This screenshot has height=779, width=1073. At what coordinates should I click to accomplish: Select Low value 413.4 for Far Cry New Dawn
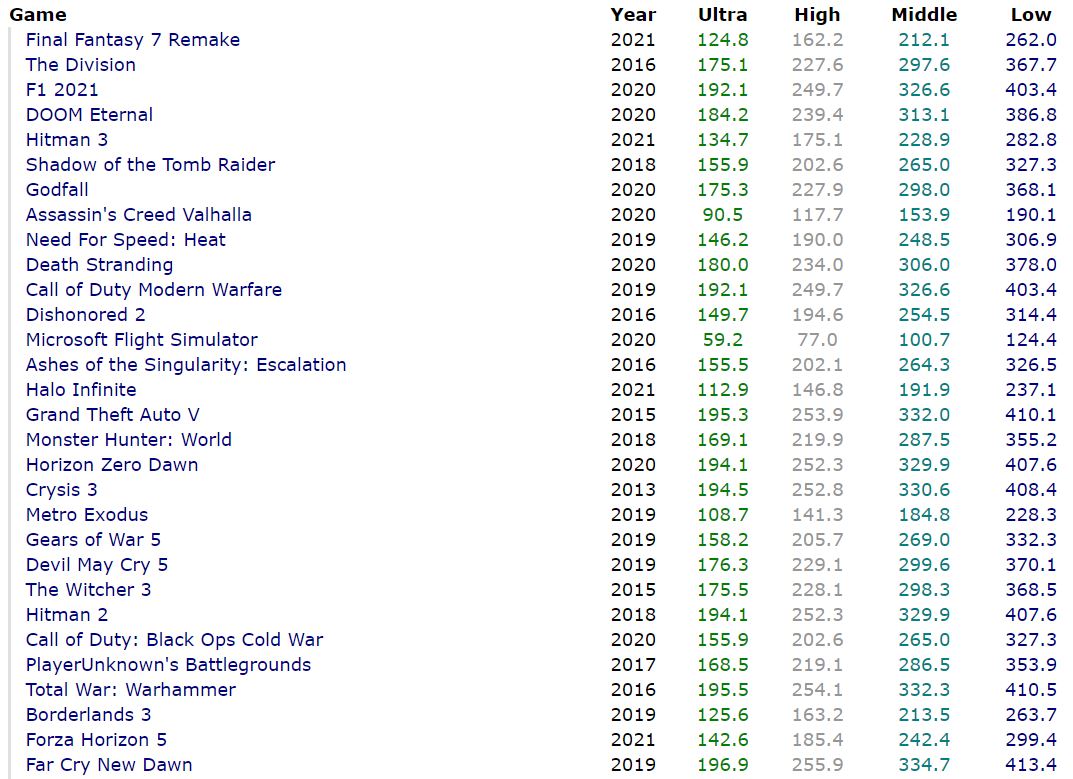tap(1031, 765)
